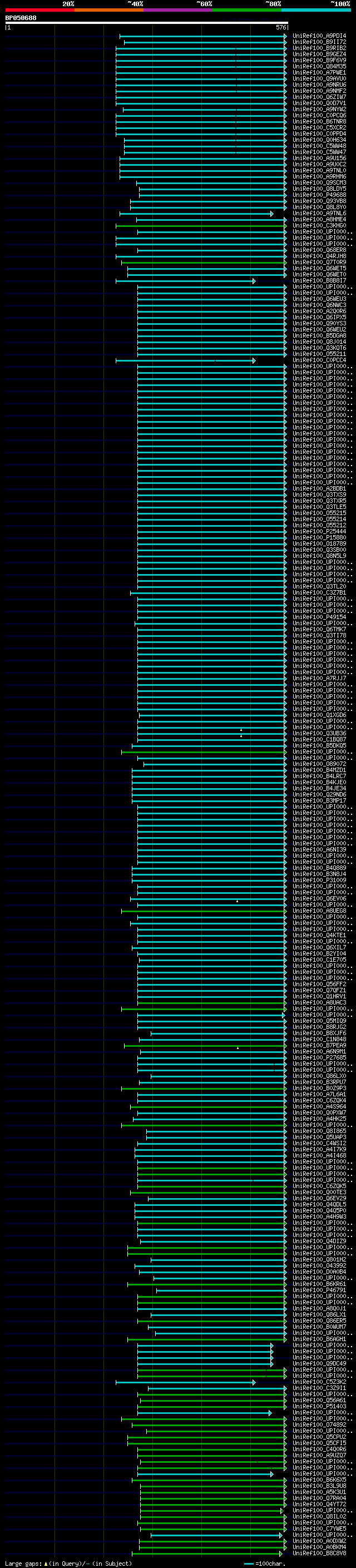Click the hit label UniRef100_Q3UB36
Screen dimensions: 356x1568
click(x=319, y=733)
